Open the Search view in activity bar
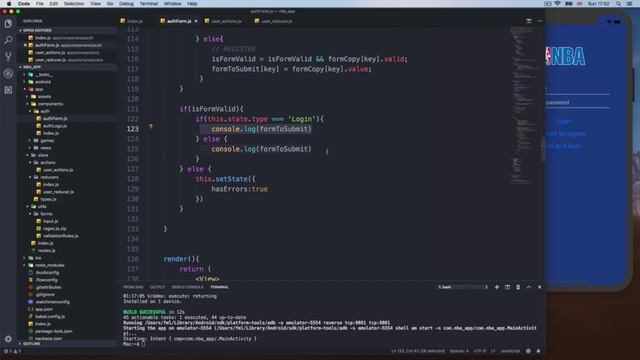Image resolution: width=640 pixels, height=360 pixels. tap(8, 40)
